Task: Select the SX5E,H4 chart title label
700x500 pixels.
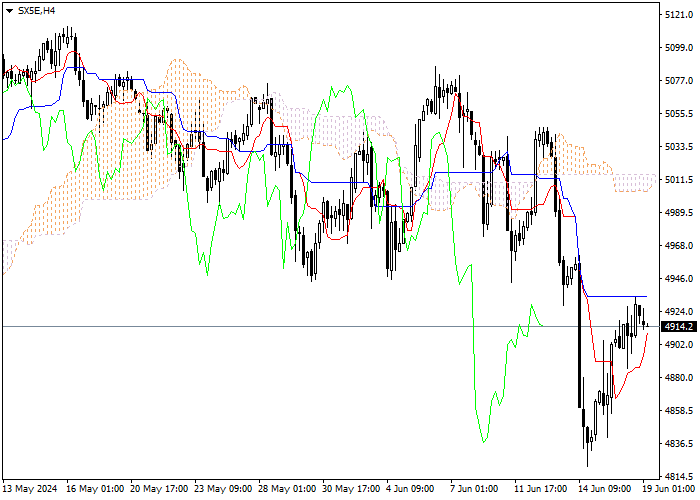Action: pyautogui.click(x=36, y=11)
